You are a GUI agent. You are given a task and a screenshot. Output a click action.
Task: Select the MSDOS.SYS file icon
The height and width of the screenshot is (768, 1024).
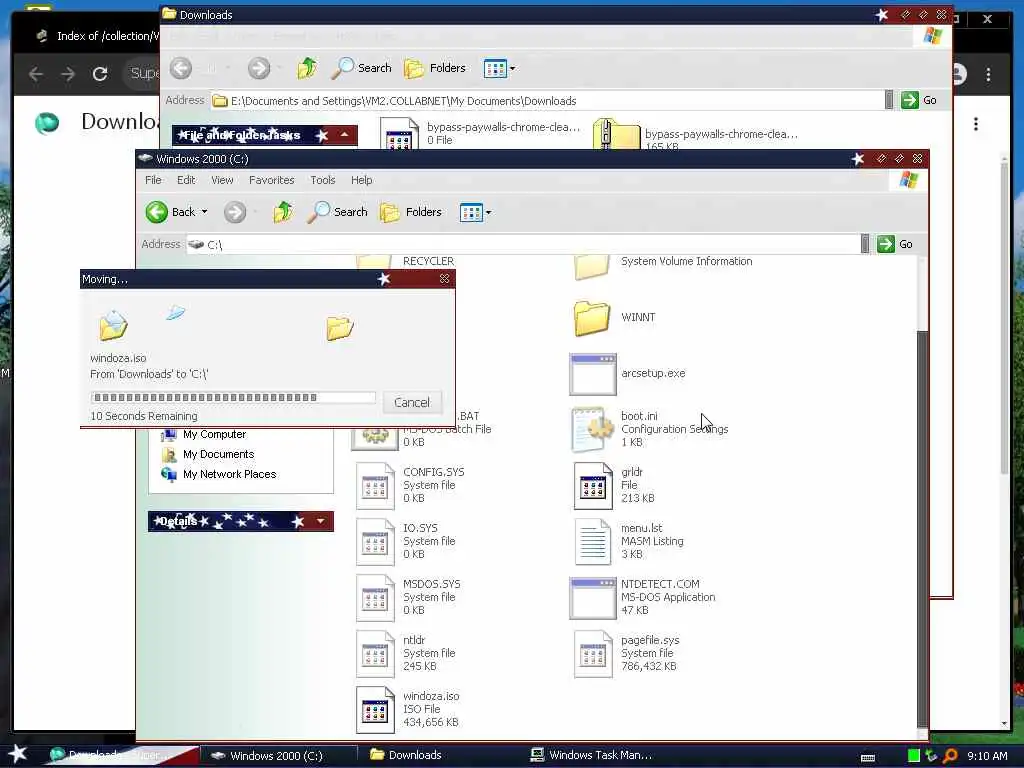coord(375,598)
